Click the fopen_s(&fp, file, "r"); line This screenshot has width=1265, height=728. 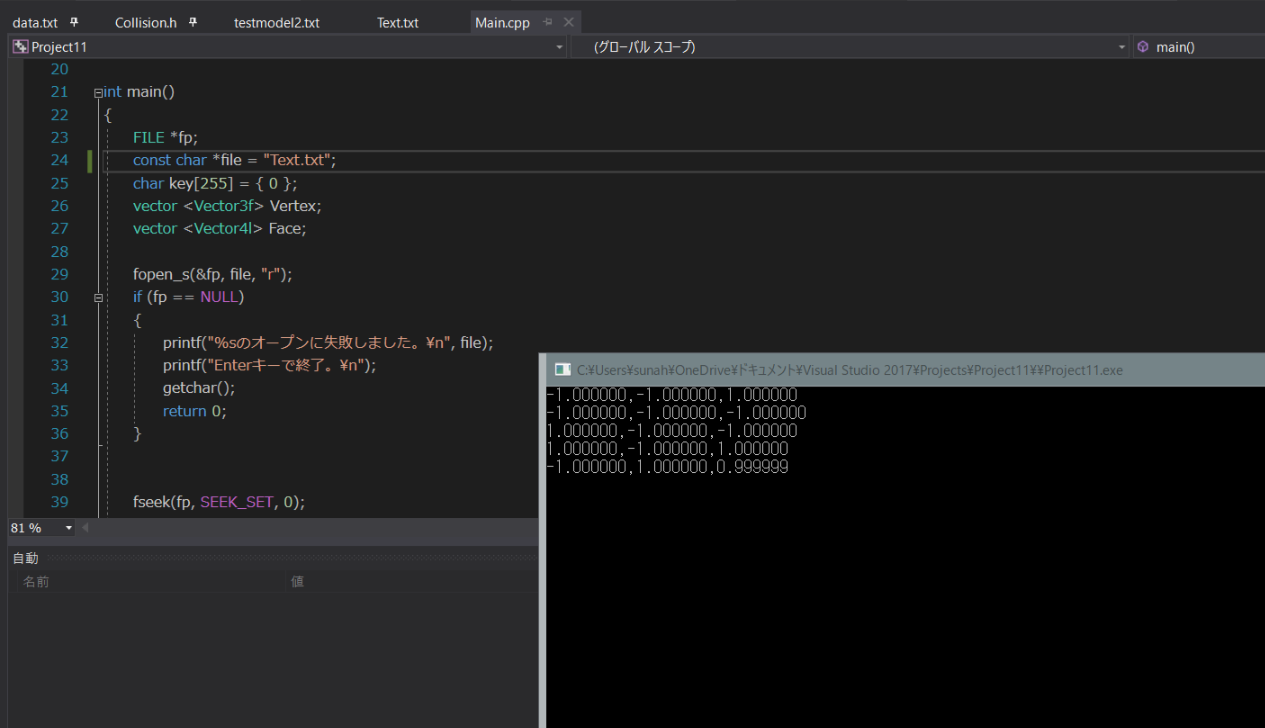click(x=212, y=274)
